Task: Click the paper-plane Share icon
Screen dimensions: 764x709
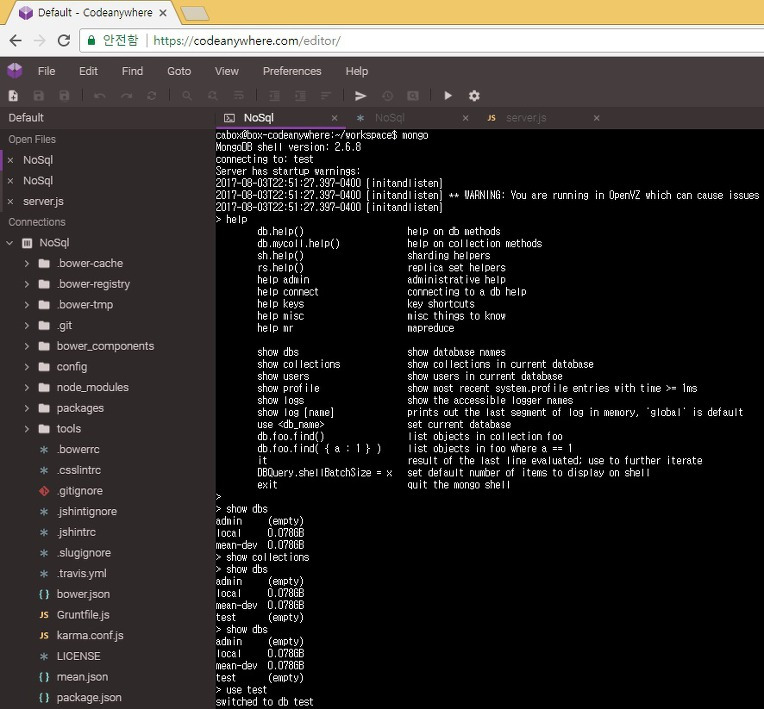Action: (x=361, y=96)
